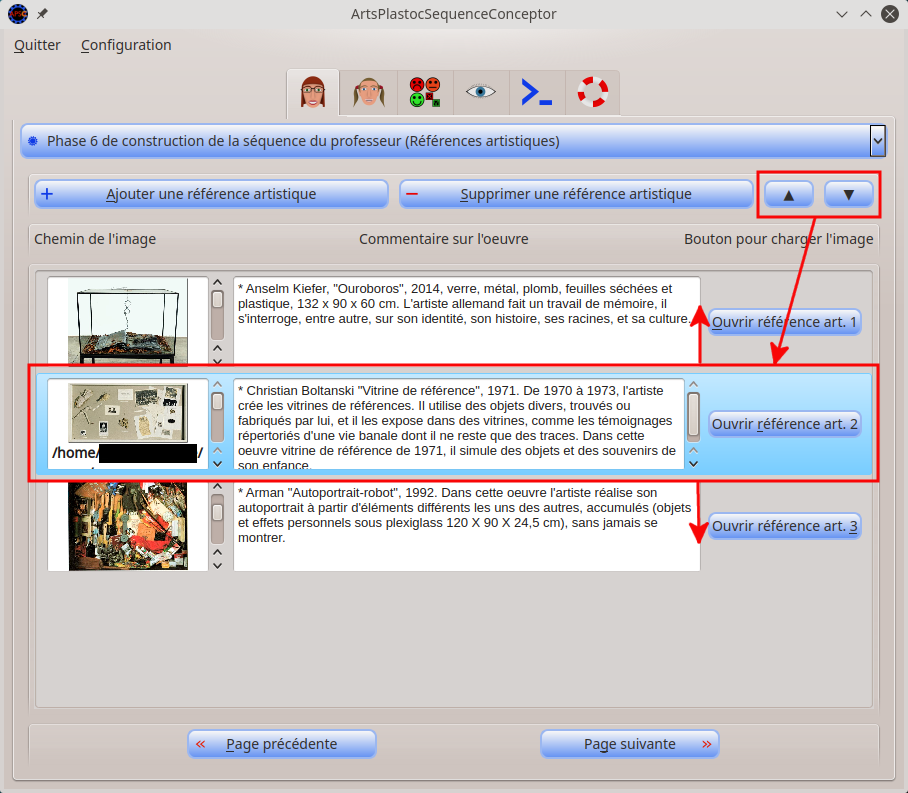Open the lifebuoy help tab
The image size is (908, 793).
tap(592, 93)
